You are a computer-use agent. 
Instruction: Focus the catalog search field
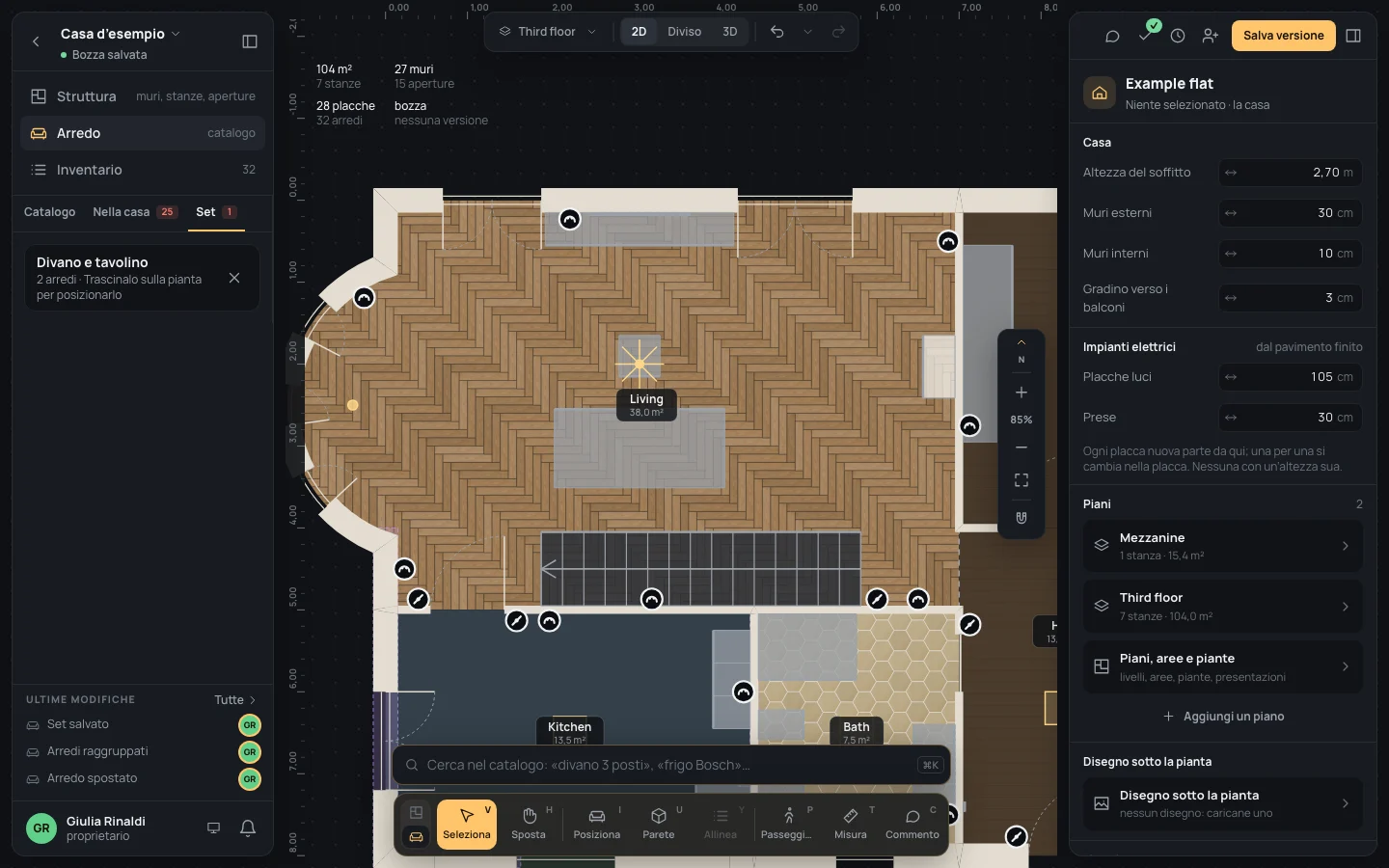click(671, 765)
